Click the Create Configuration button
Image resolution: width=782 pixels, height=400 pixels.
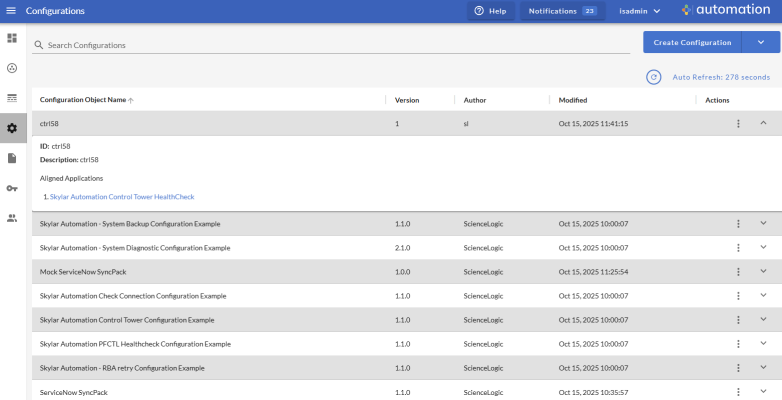pos(692,42)
